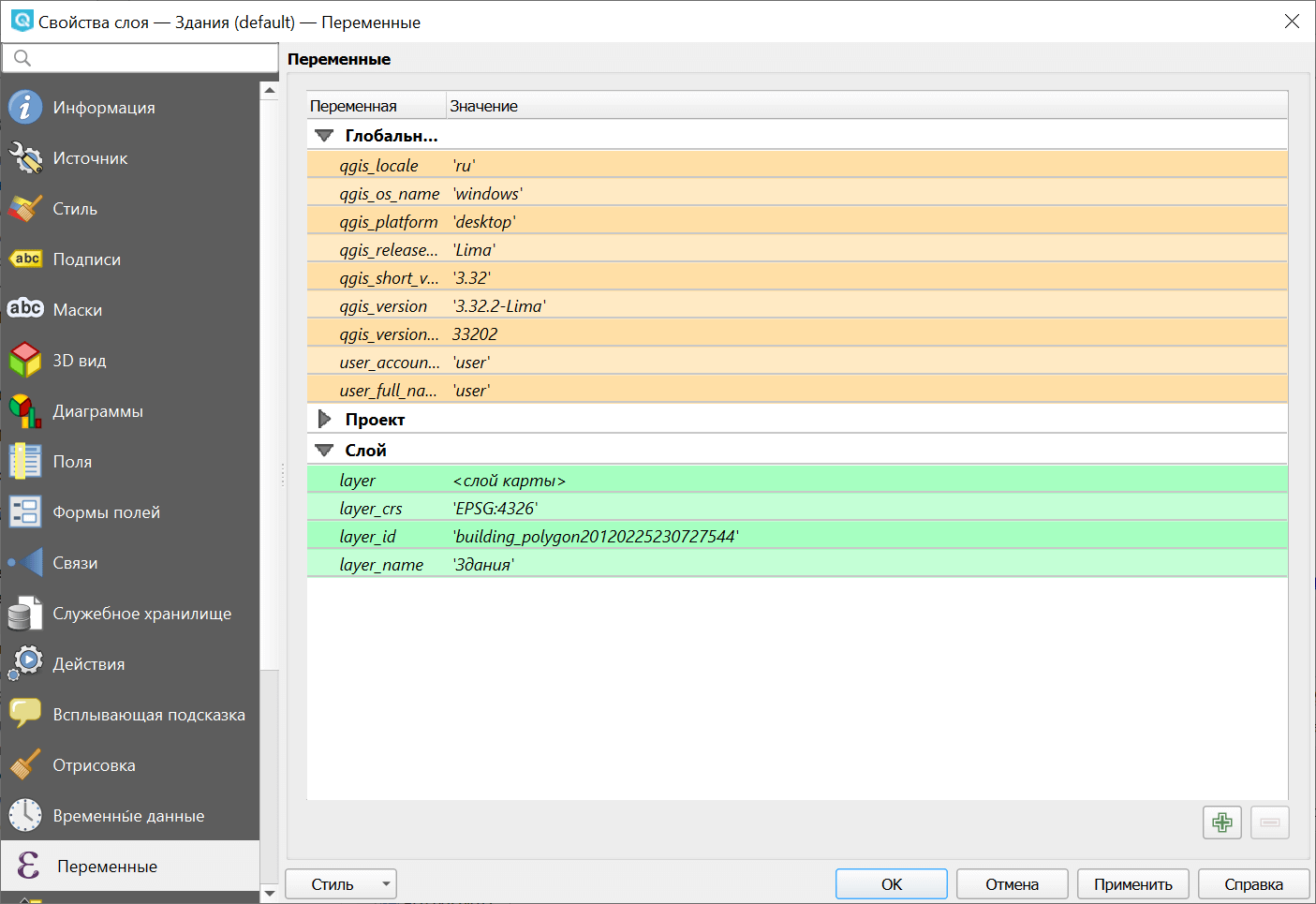1316x904 pixels.
Task: Click the green plus to add a variable
Action: (1221, 822)
